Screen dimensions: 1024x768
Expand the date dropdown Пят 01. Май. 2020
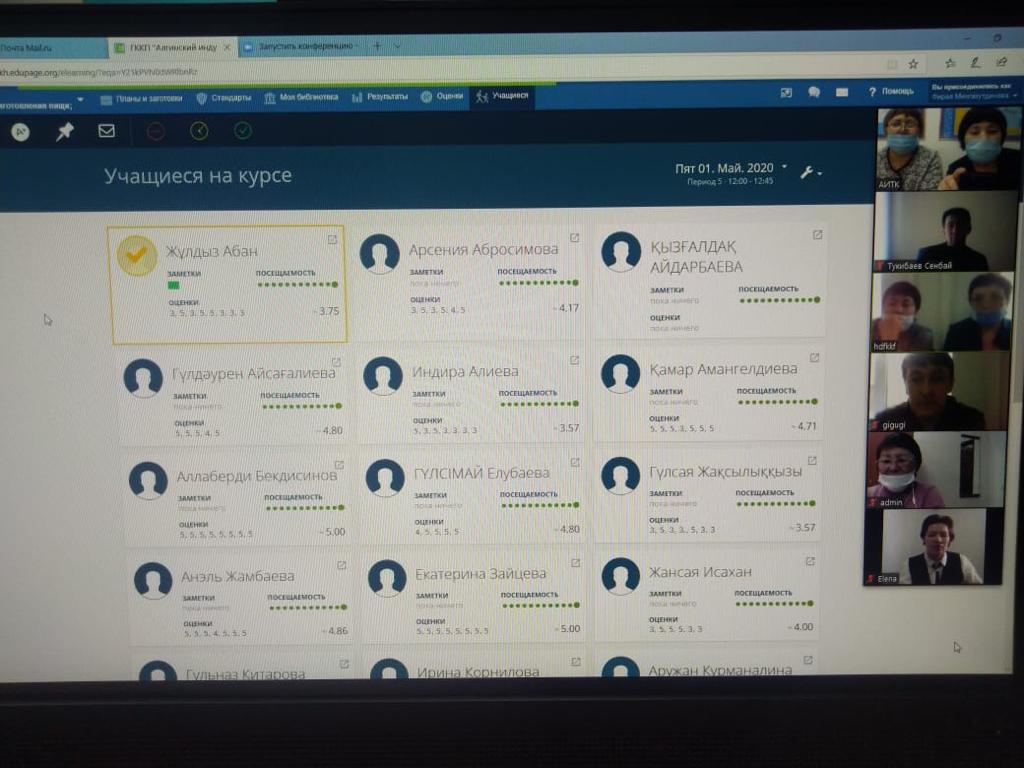tap(730, 168)
